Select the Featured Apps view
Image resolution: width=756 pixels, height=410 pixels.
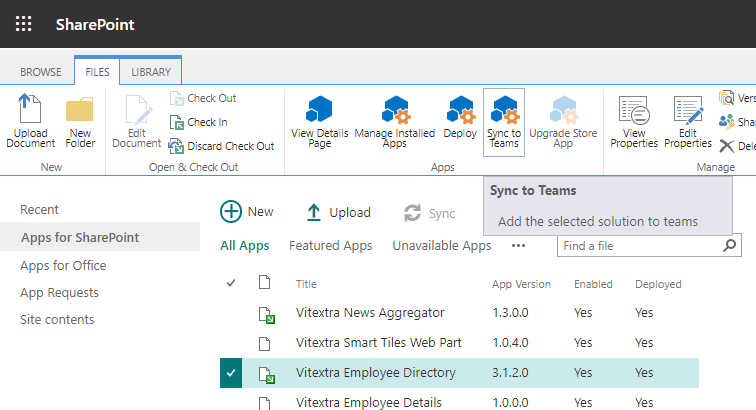[x=331, y=246]
